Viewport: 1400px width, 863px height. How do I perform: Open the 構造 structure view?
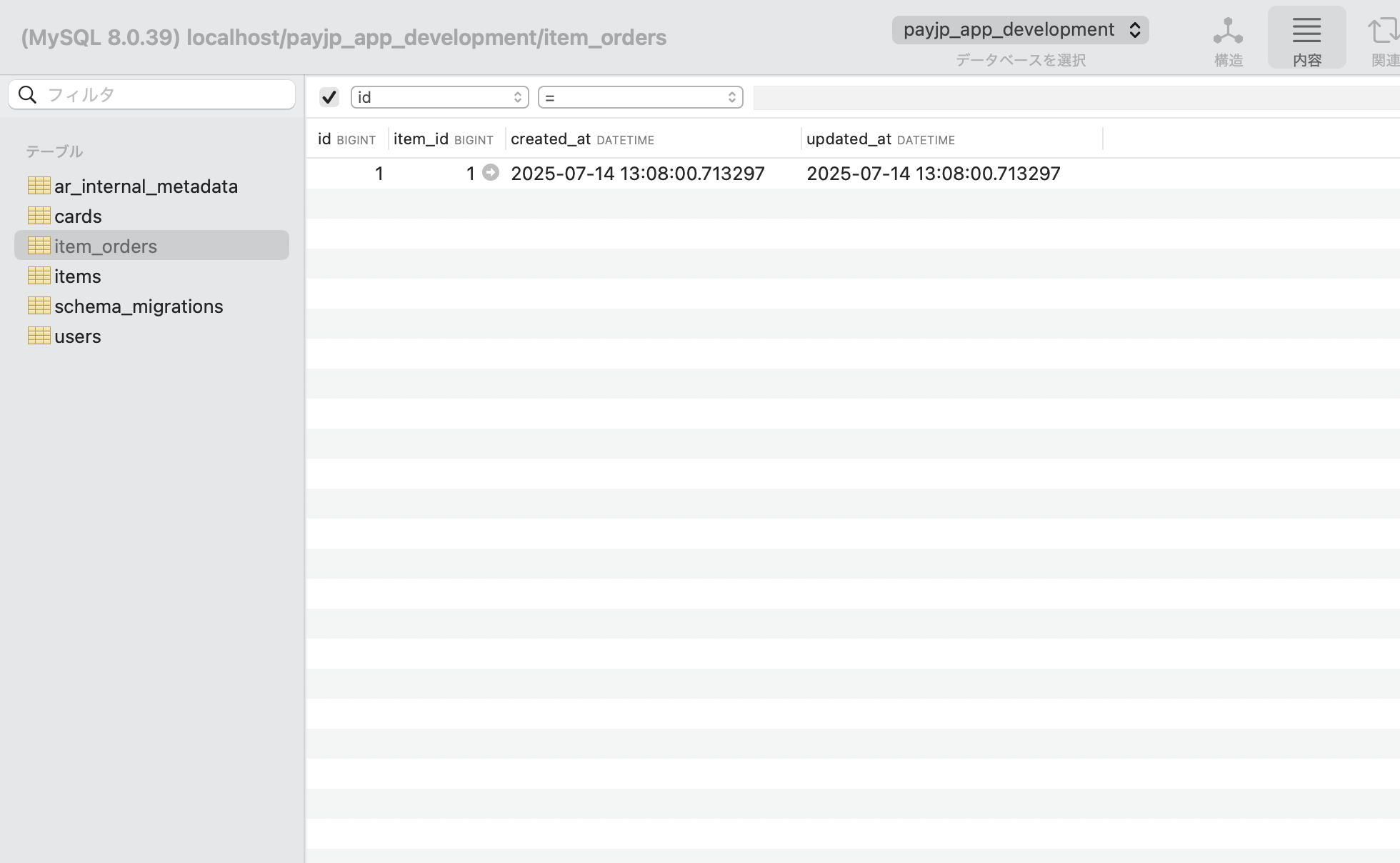point(1228,40)
